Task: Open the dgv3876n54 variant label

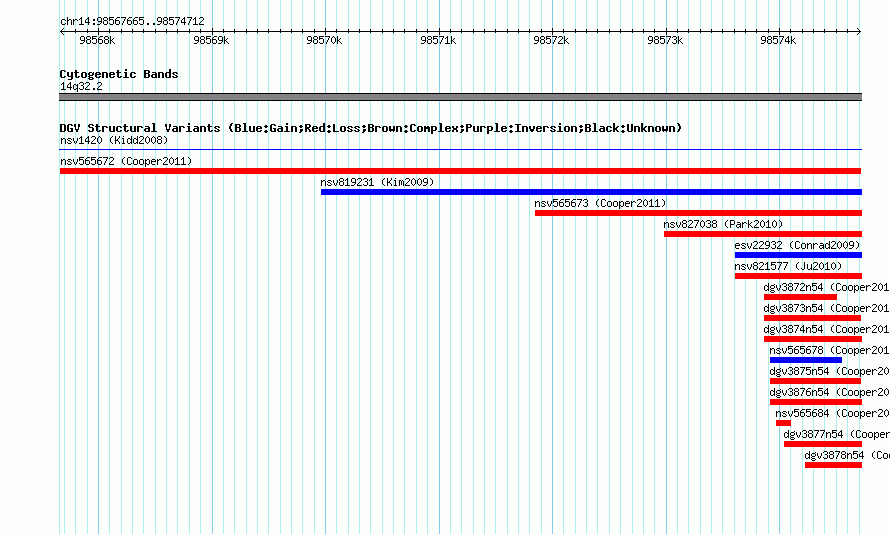Action: click(829, 392)
